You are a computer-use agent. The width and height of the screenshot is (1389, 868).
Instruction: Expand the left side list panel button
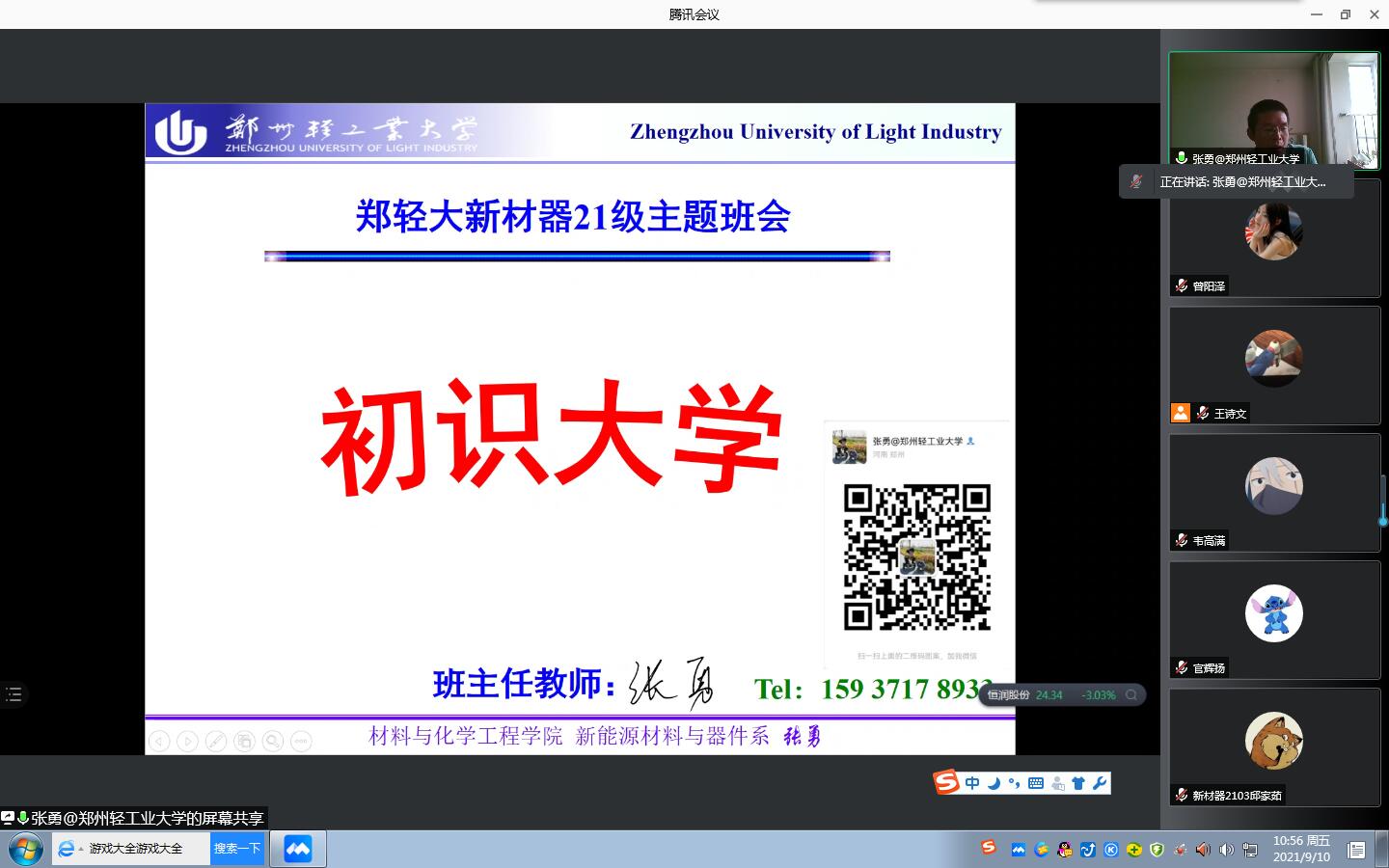(14, 694)
